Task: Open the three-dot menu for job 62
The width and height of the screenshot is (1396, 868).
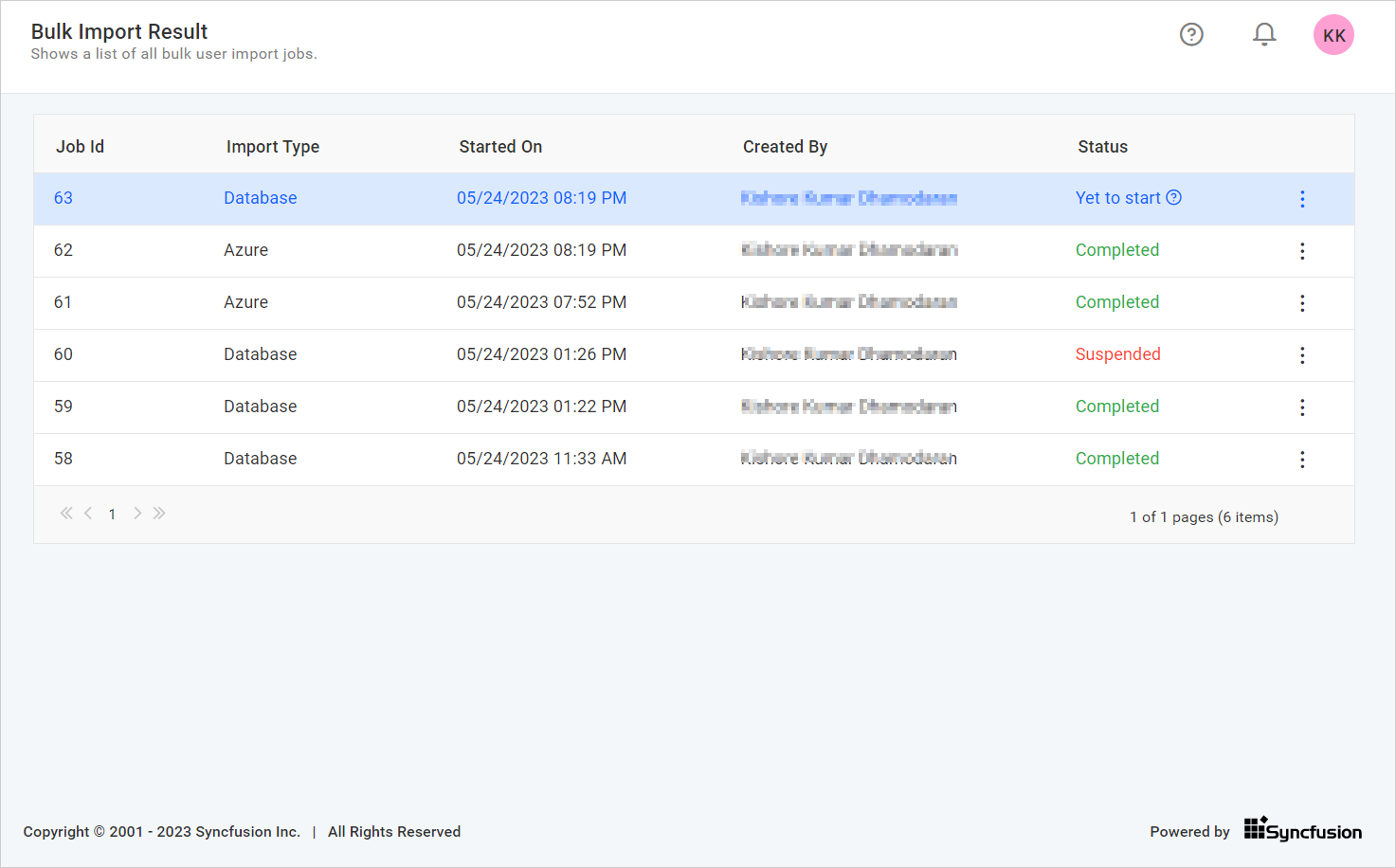Action: [x=1302, y=251]
